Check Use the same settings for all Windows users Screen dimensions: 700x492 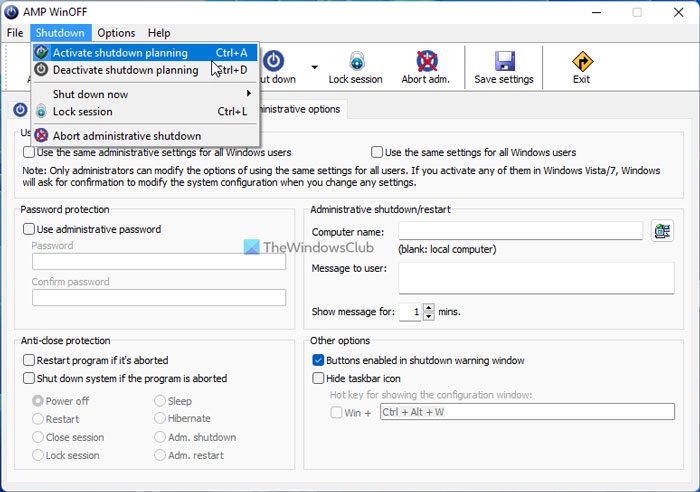tap(377, 152)
